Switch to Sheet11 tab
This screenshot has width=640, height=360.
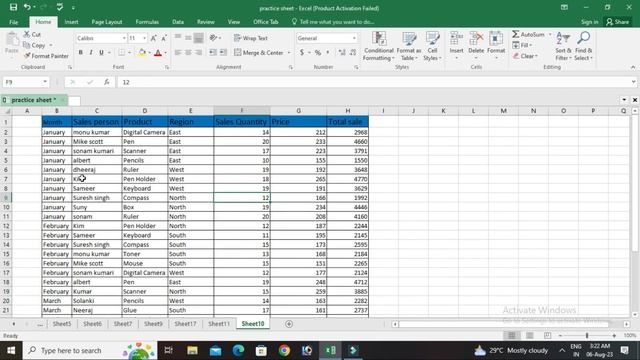219,324
